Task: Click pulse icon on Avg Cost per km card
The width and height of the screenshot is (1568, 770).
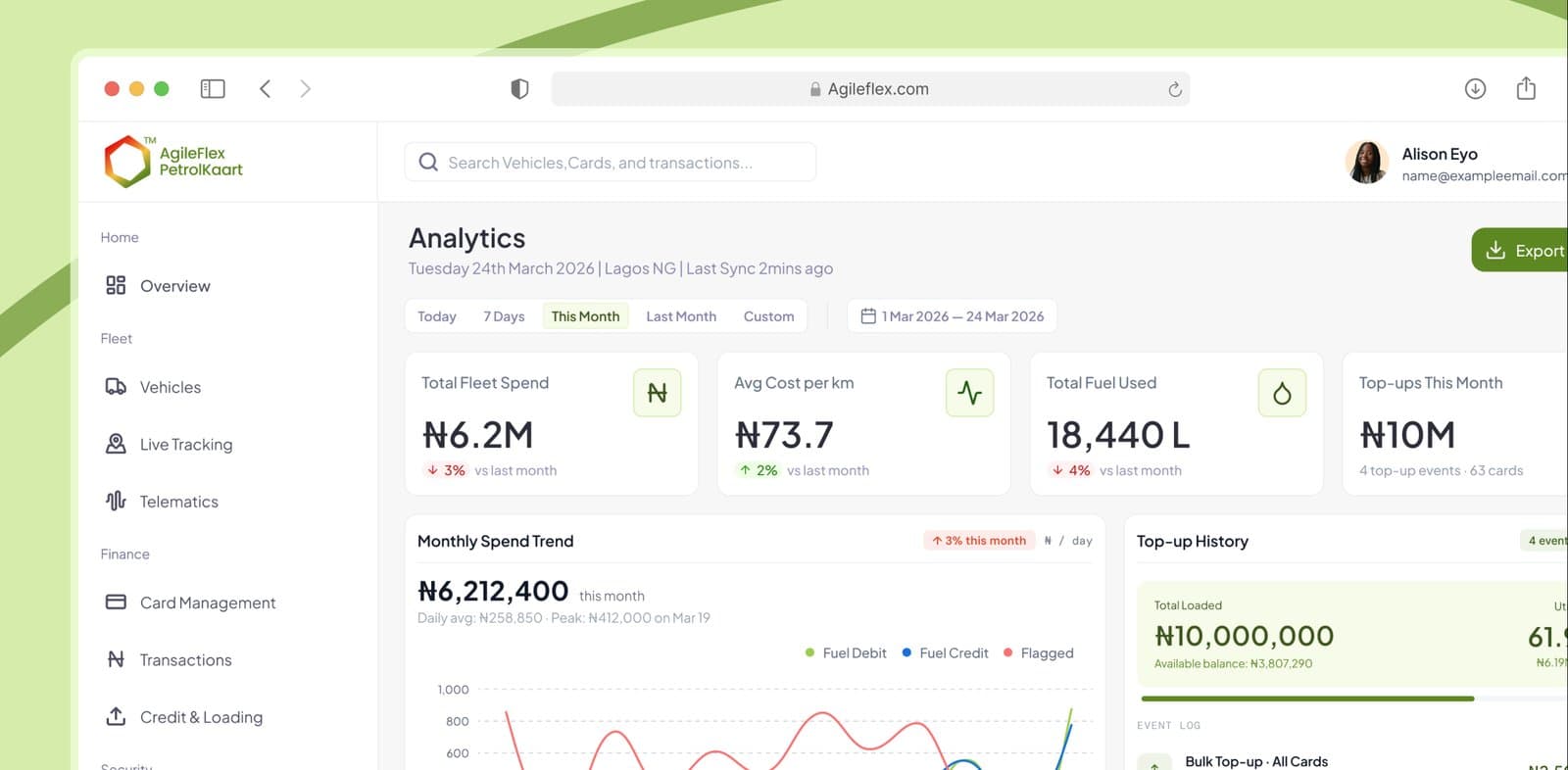Action: point(970,393)
